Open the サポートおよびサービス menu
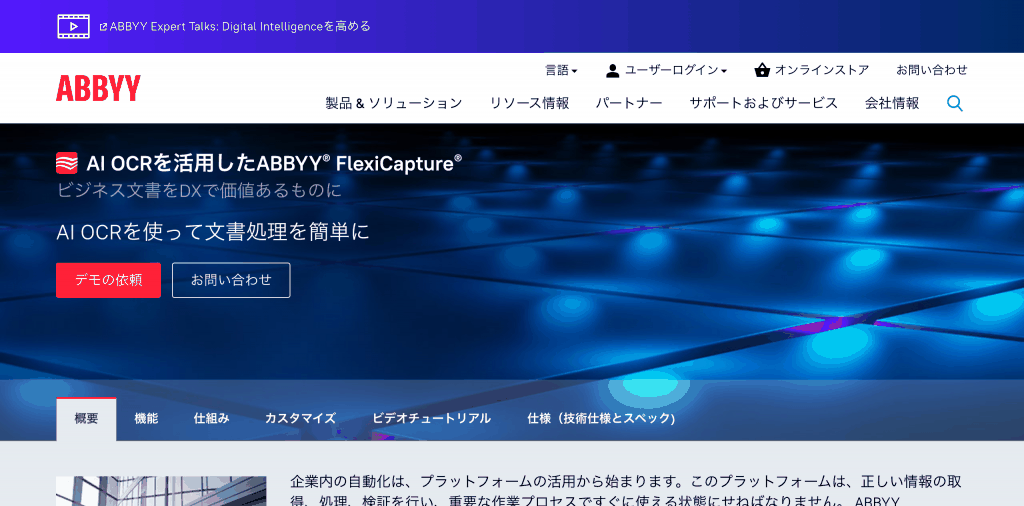The height and width of the screenshot is (506, 1024). pyautogui.click(x=763, y=103)
